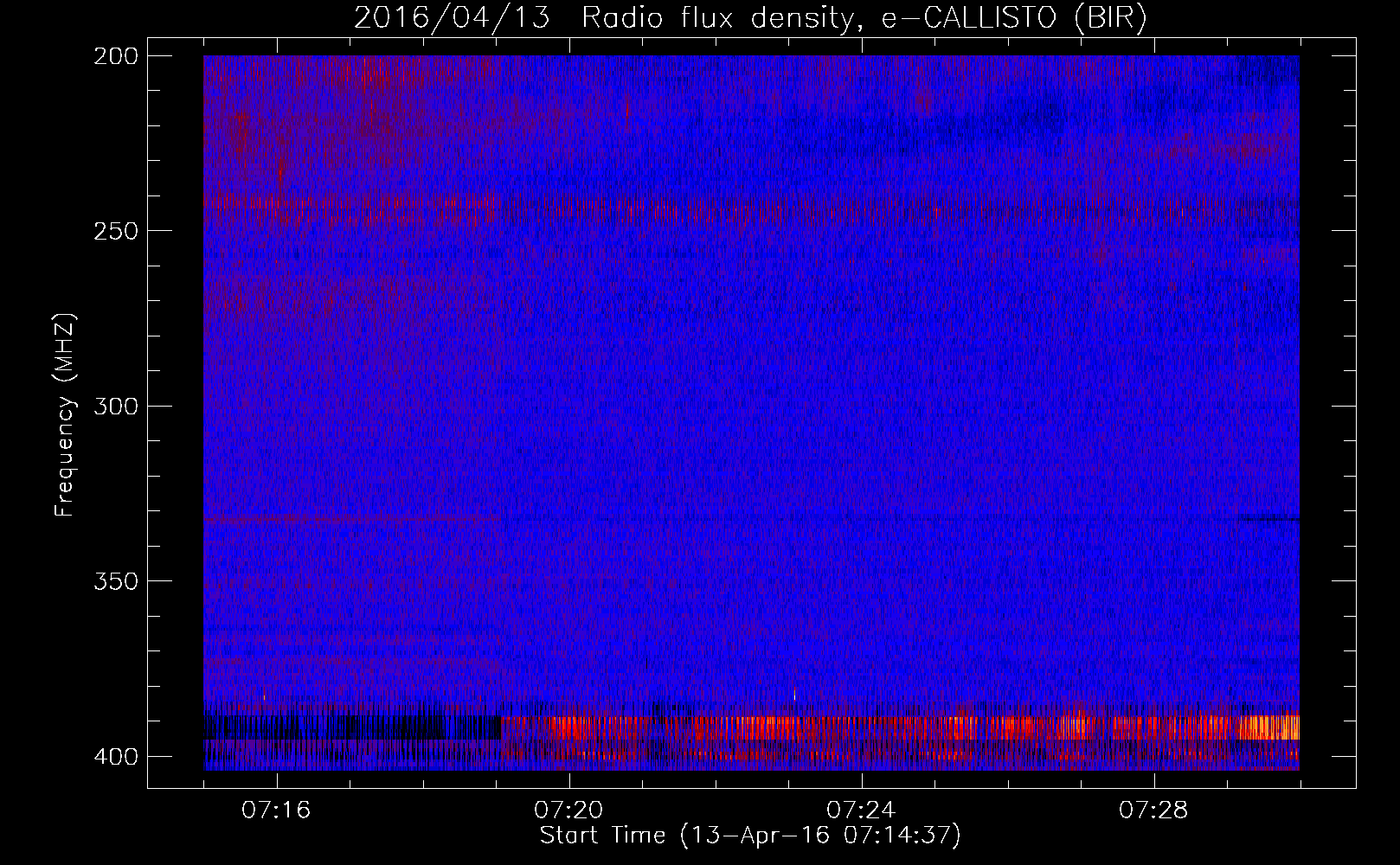Click the 250 frequency tick label
Screen dimensions: 1400x865
pos(115,231)
